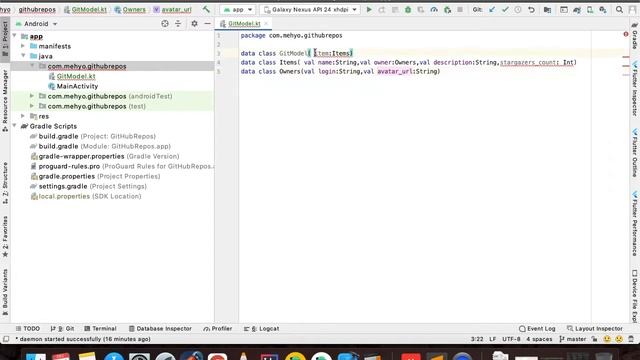Click the happy face feedback icon in status bar

click(x=607, y=339)
